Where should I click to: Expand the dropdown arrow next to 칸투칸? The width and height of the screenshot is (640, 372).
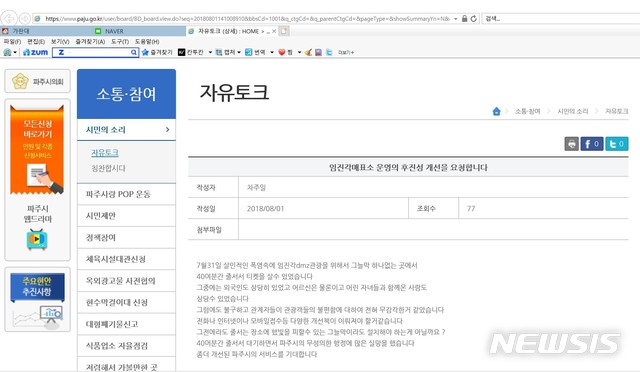click(x=210, y=52)
